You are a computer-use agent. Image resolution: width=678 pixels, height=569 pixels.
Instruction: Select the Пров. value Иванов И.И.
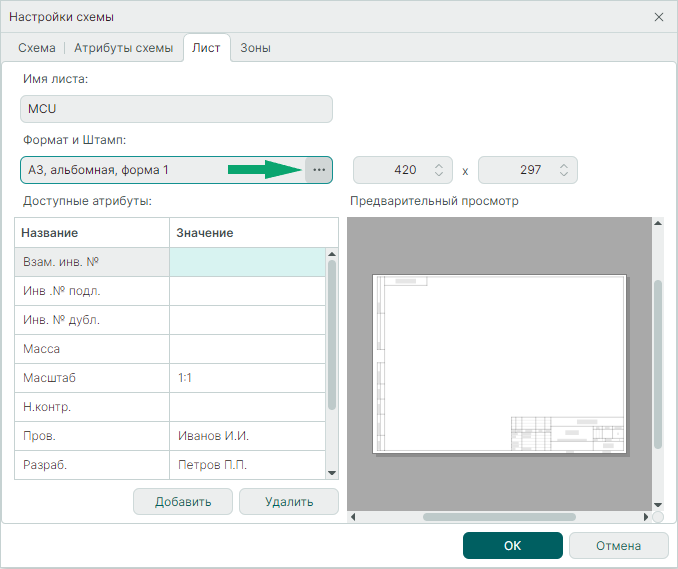(x=247, y=436)
